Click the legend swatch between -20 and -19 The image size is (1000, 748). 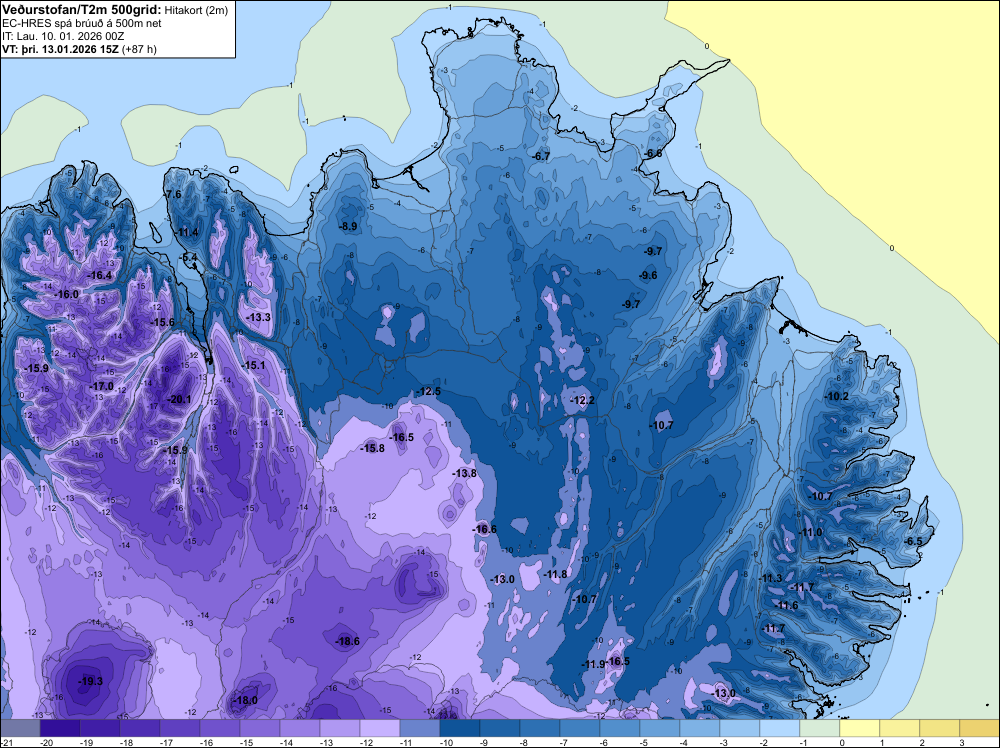click(60, 728)
